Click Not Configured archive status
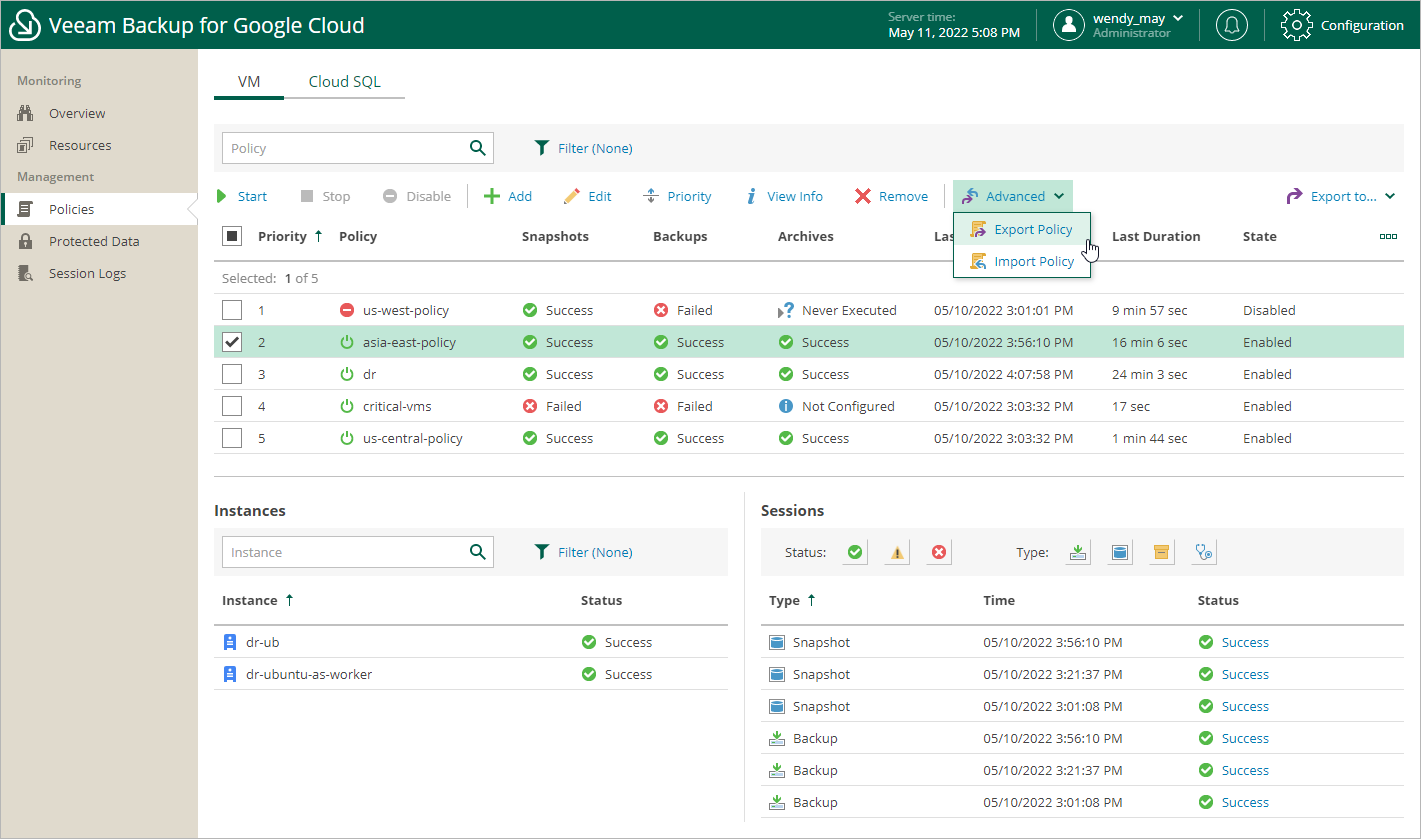This screenshot has height=839, width=1421. pos(836,406)
